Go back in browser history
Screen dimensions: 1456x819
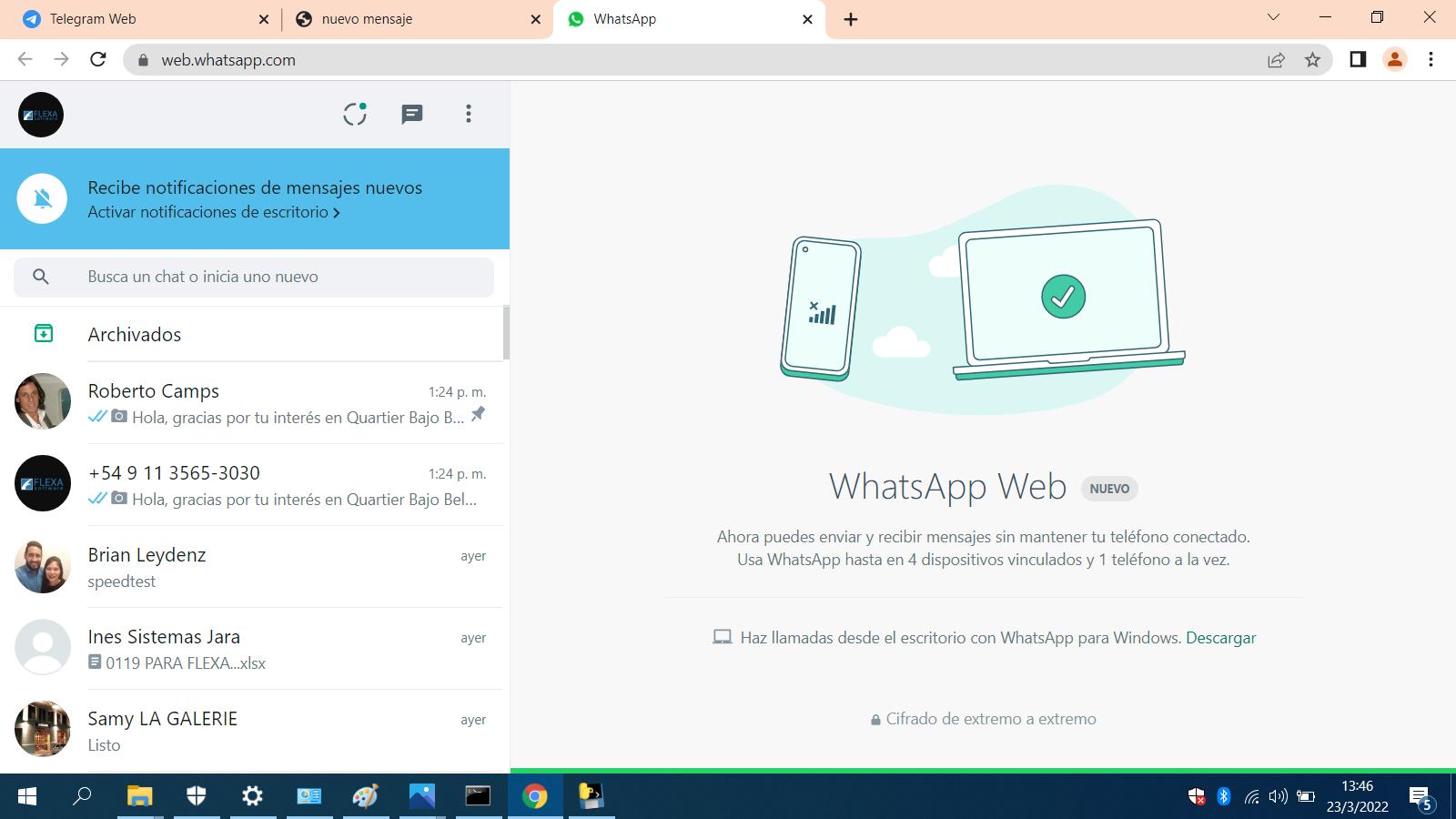tap(25, 59)
